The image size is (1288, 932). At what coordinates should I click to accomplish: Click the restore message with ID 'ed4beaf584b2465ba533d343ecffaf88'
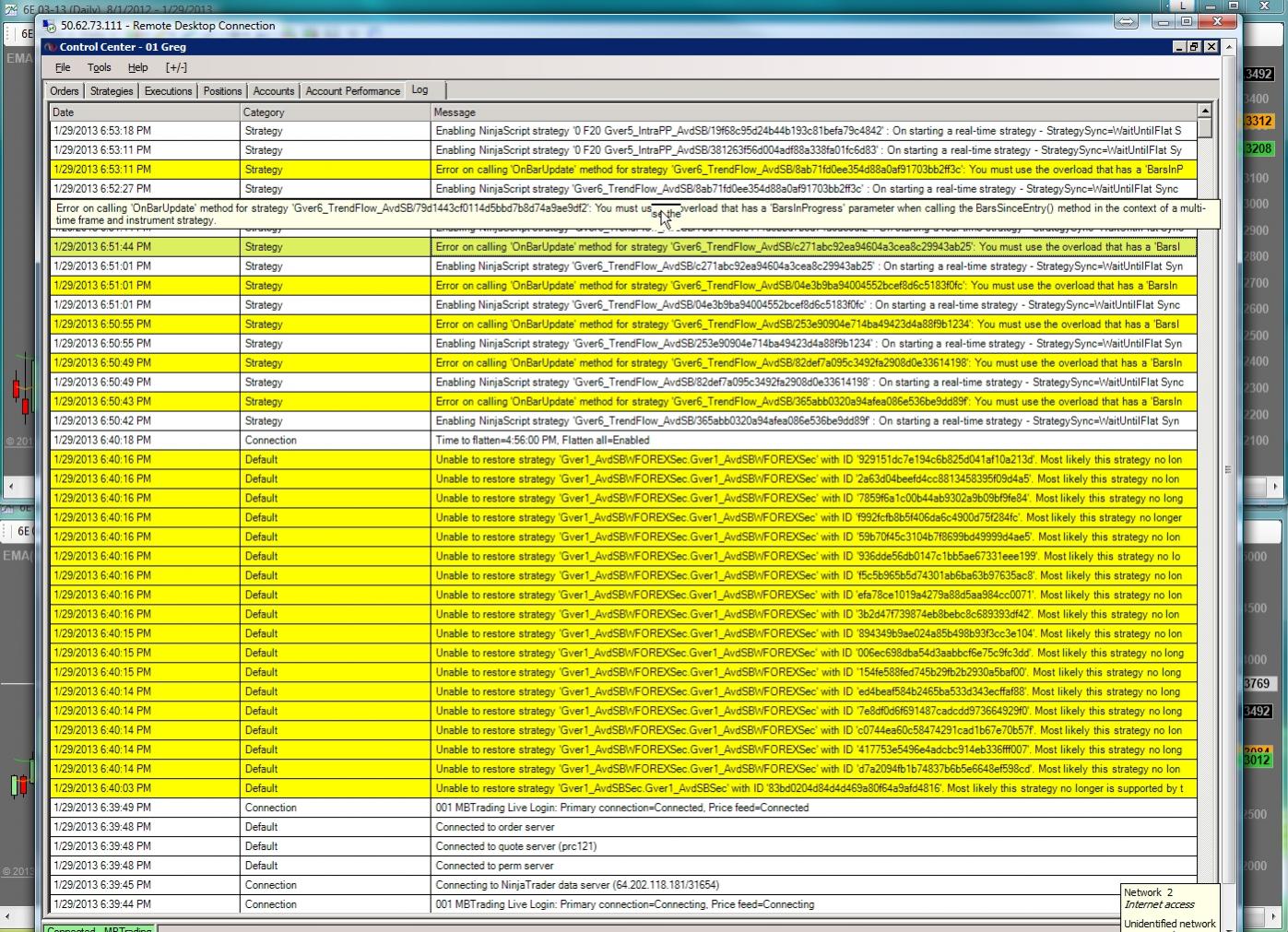click(x=814, y=692)
